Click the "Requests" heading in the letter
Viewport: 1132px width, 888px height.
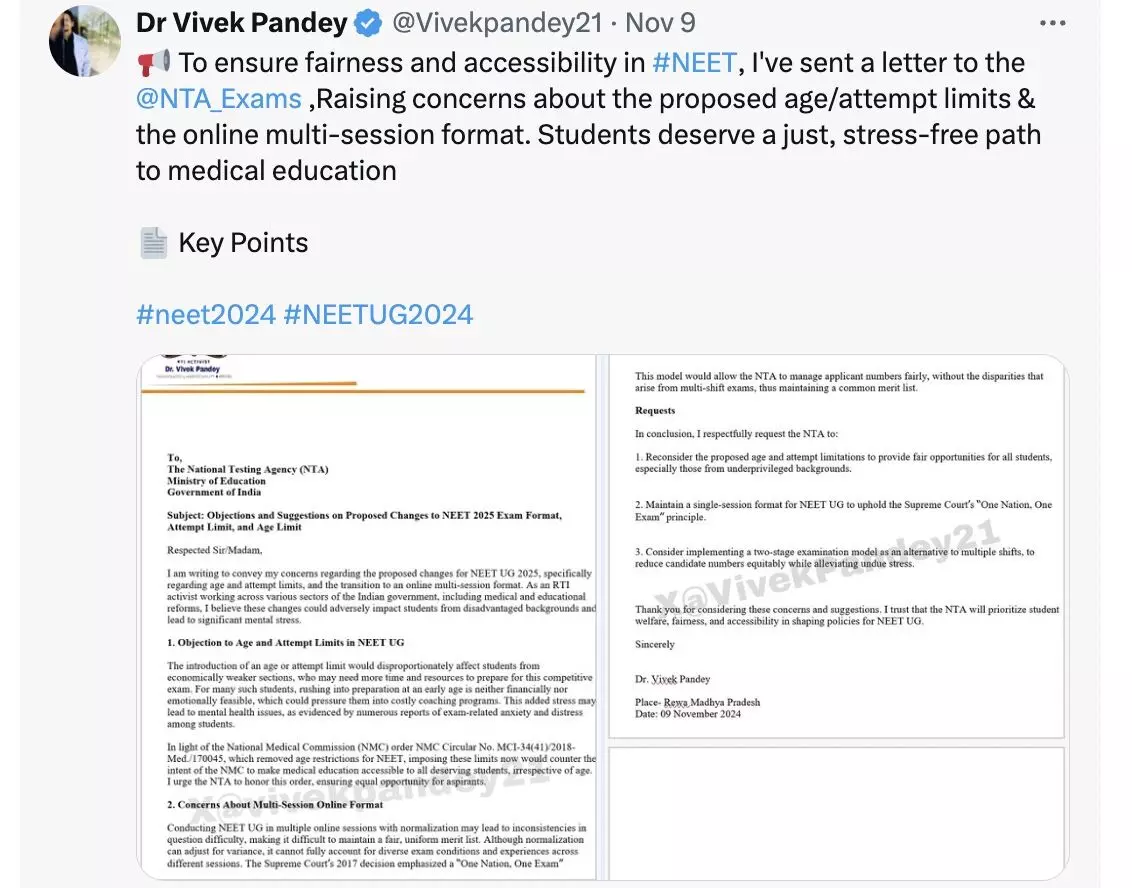click(655, 411)
